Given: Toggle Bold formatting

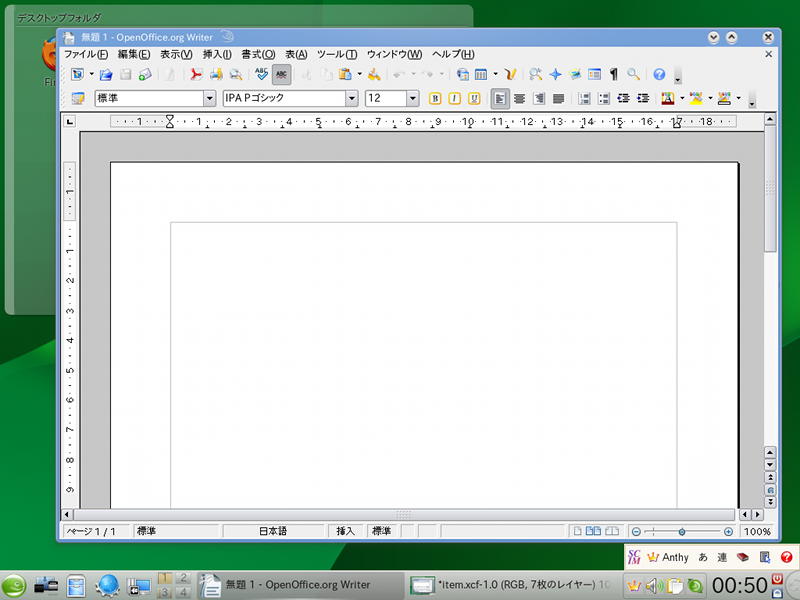Looking at the screenshot, I should tap(435, 99).
